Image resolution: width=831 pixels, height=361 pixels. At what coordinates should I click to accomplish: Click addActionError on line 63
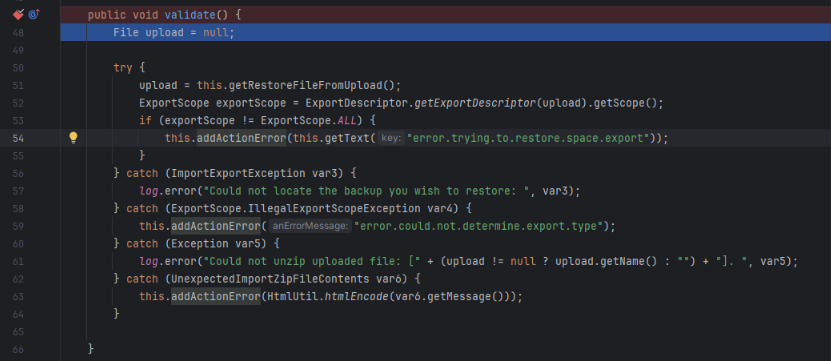[x=215, y=297]
